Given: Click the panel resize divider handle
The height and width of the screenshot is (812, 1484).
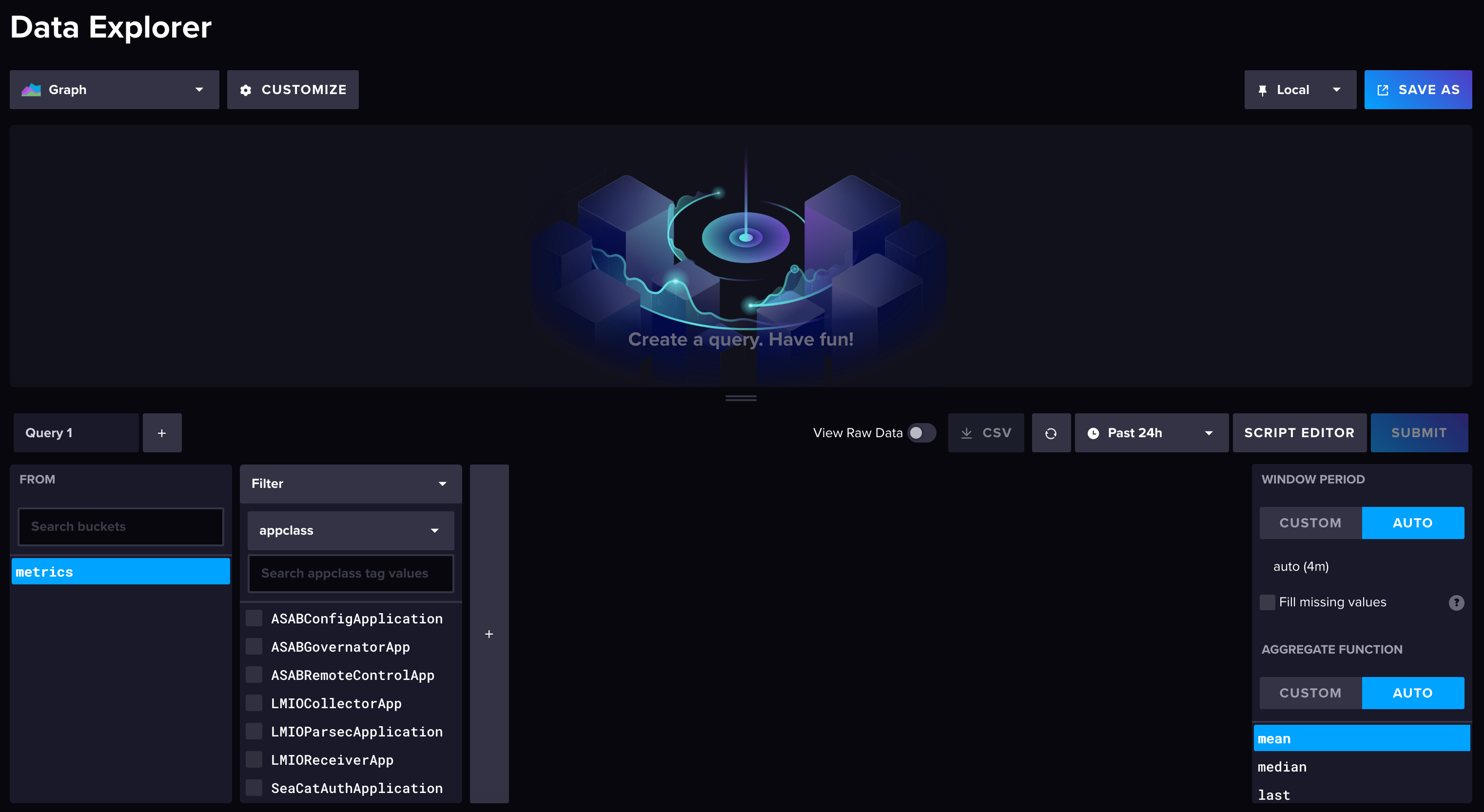Looking at the screenshot, I should pyautogui.click(x=741, y=398).
